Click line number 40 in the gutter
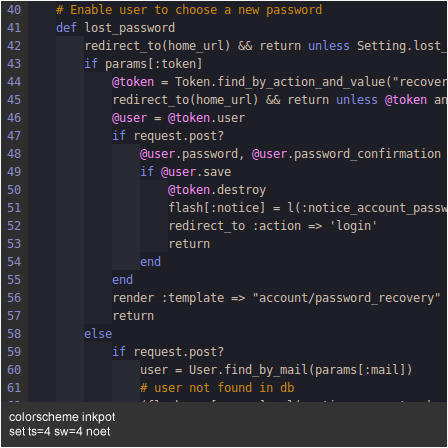Image resolution: width=448 pixels, height=448 pixels. (x=14, y=10)
